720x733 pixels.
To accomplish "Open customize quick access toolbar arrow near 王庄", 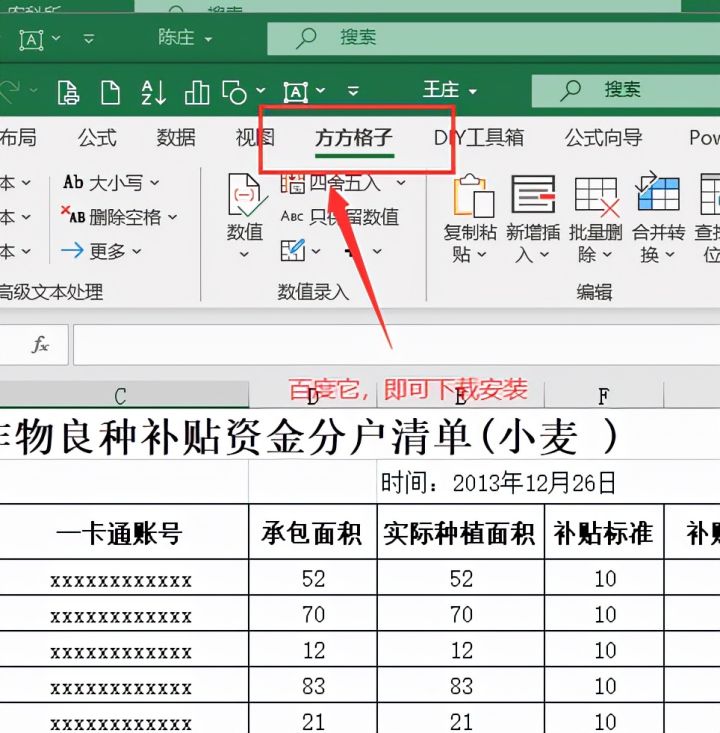I will [x=353, y=90].
